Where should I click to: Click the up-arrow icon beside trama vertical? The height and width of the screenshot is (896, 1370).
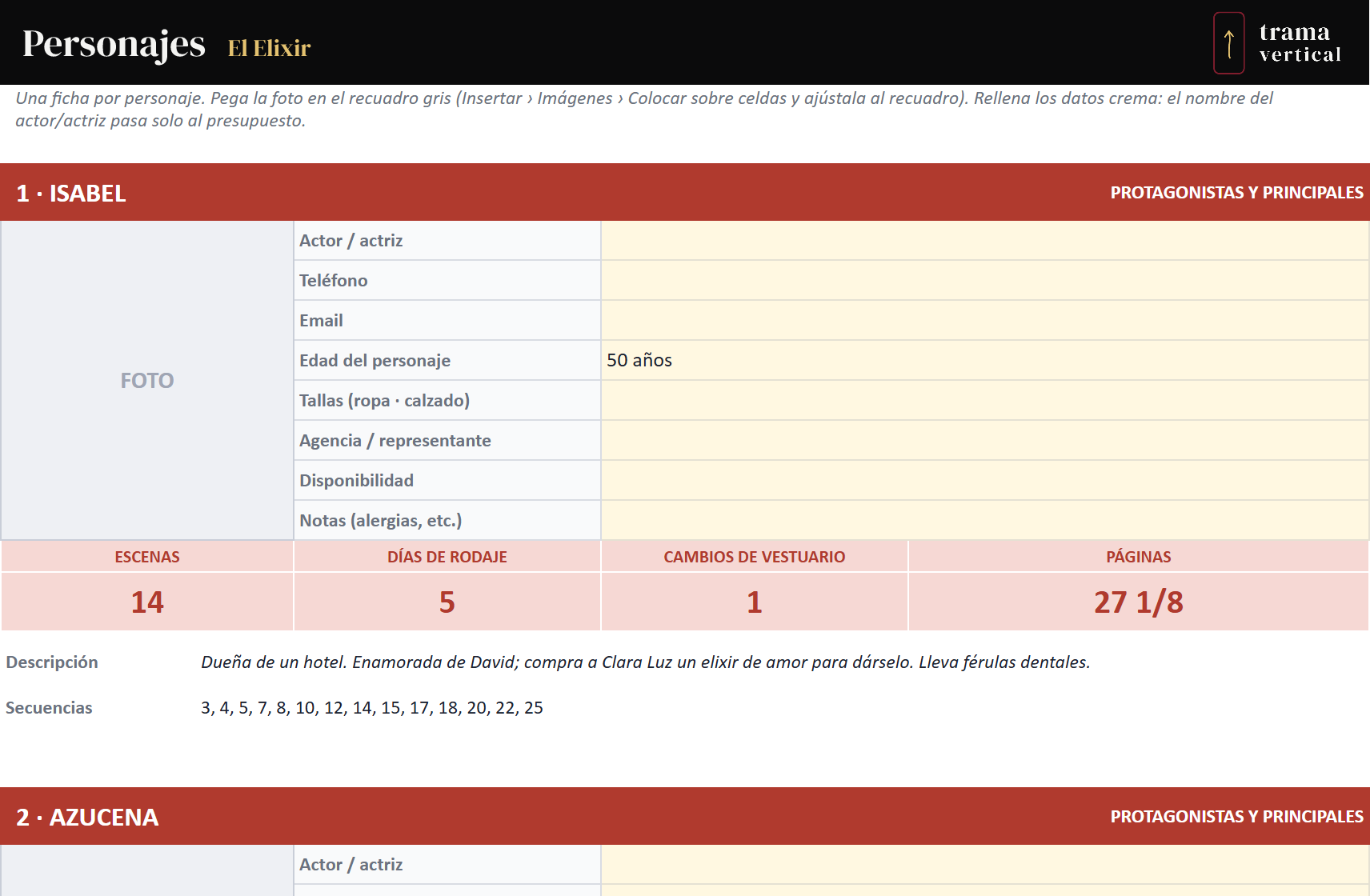pyautogui.click(x=1228, y=43)
